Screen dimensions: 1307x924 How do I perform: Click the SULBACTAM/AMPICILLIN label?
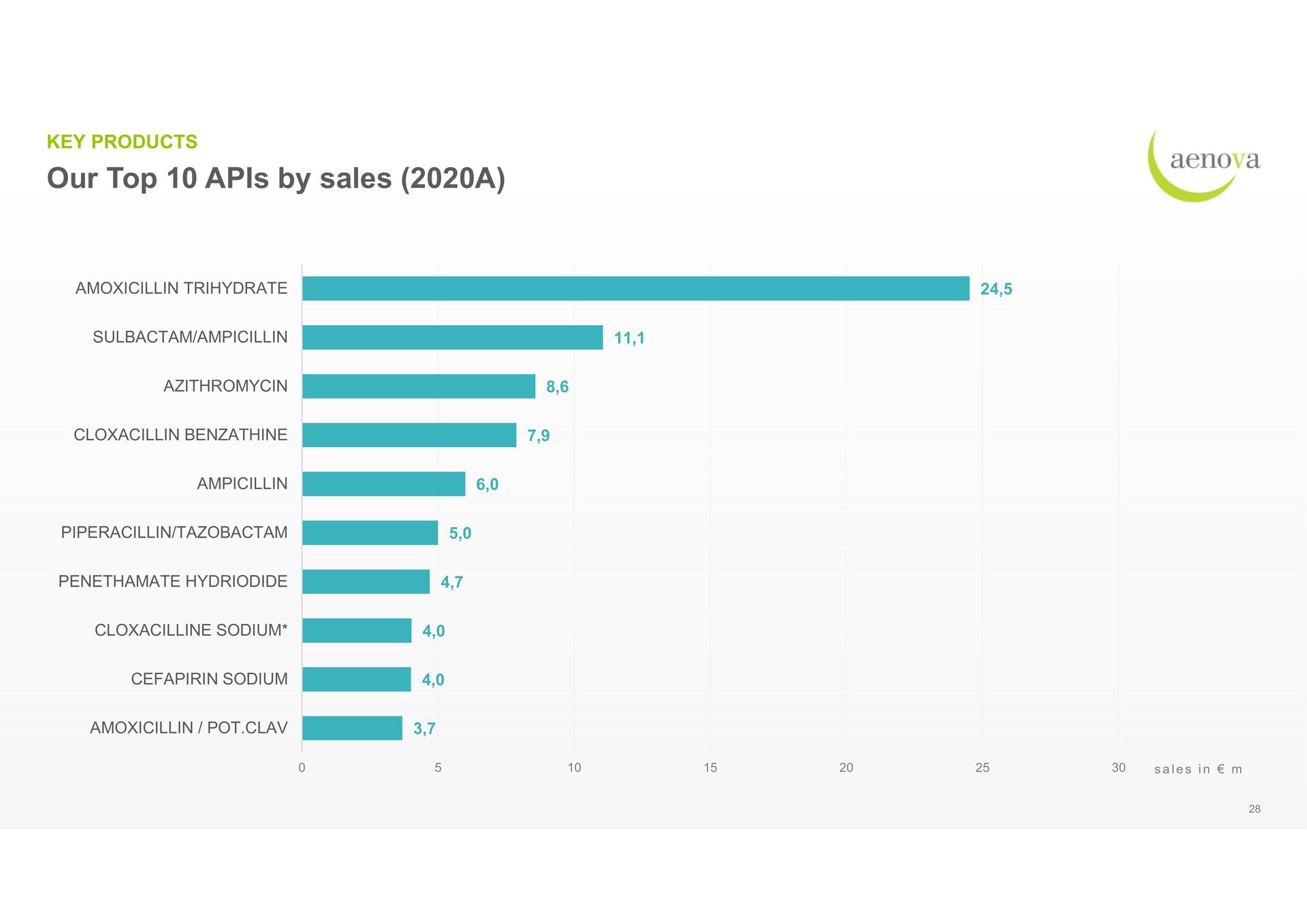190,337
